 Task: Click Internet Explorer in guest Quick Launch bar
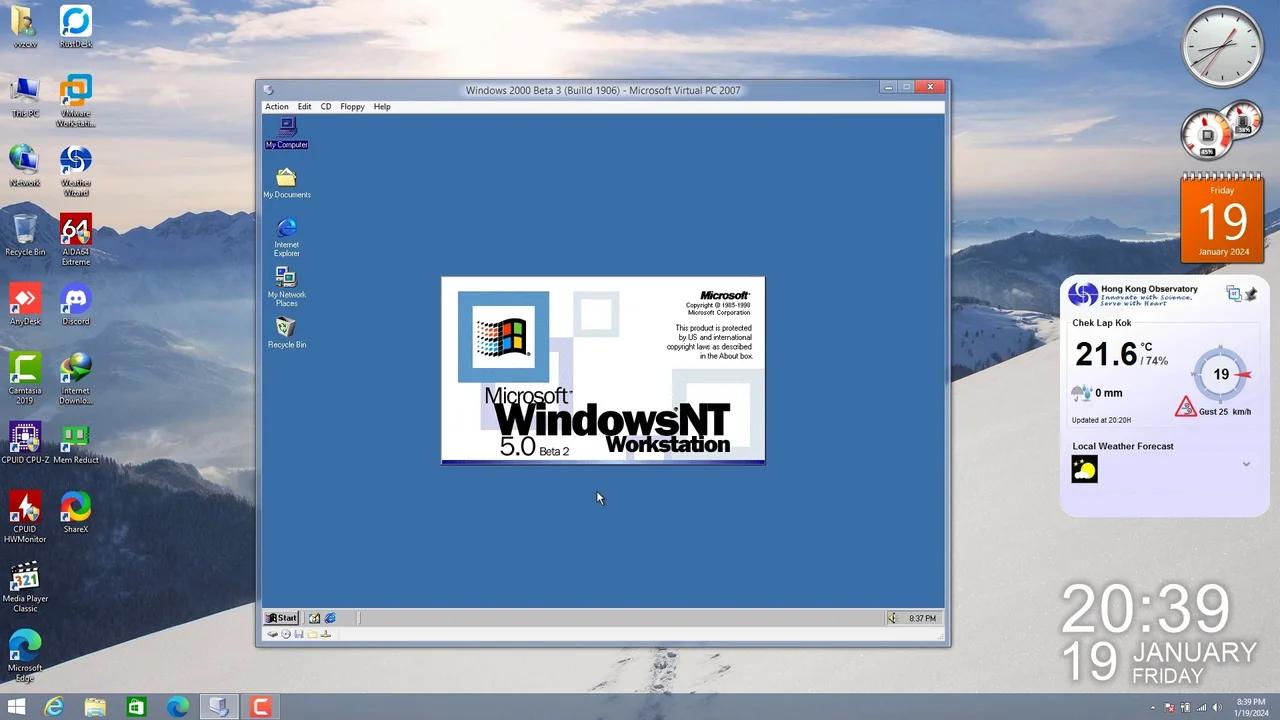(330, 618)
